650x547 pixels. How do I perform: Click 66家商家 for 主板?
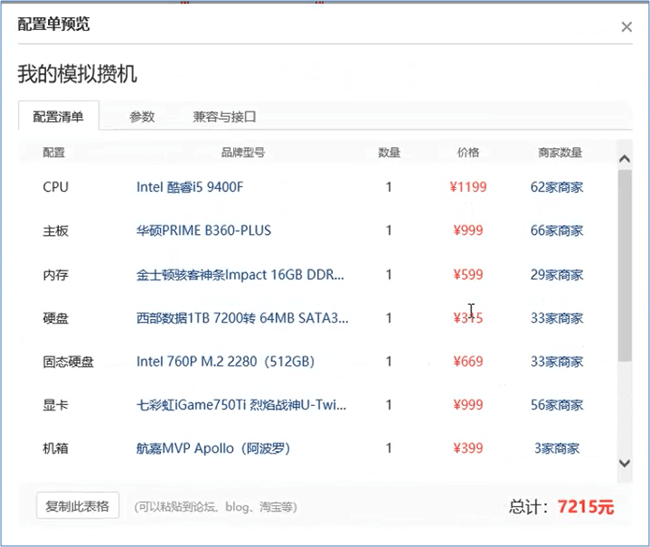[x=557, y=230]
